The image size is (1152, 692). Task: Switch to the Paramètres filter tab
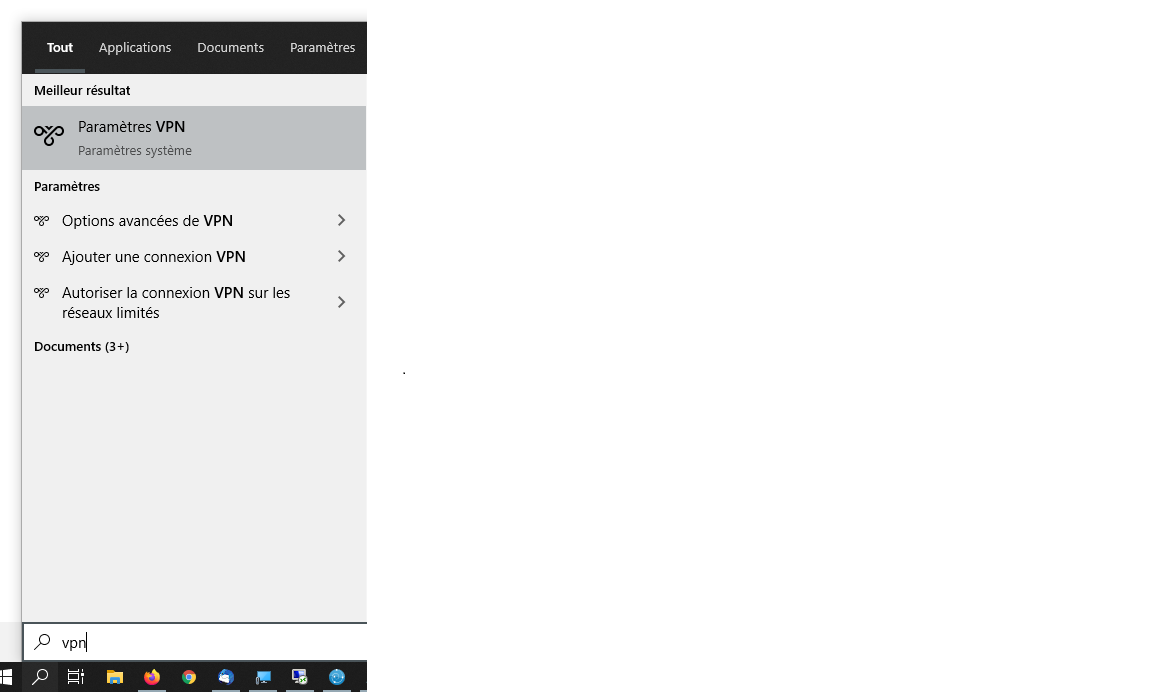[322, 47]
